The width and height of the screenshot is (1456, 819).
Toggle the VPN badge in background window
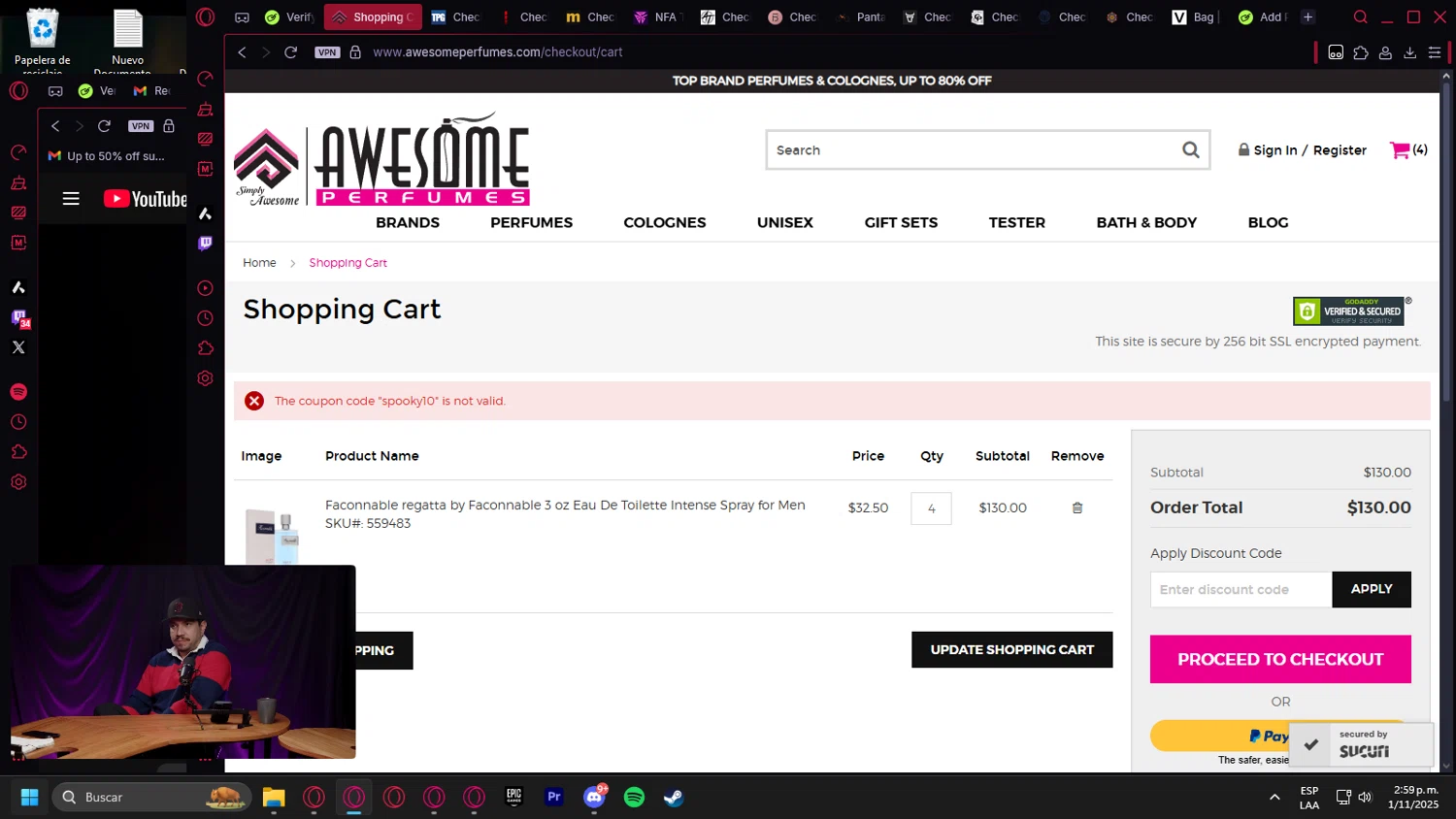point(141,126)
